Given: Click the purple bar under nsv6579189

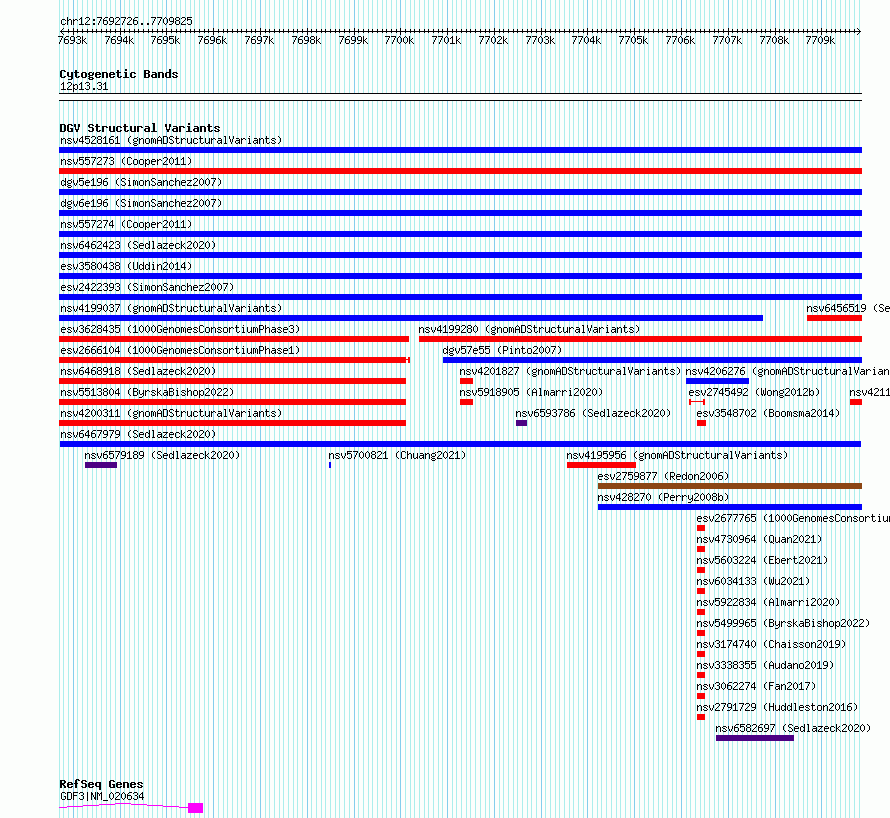Looking at the screenshot, I should point(101,465).
